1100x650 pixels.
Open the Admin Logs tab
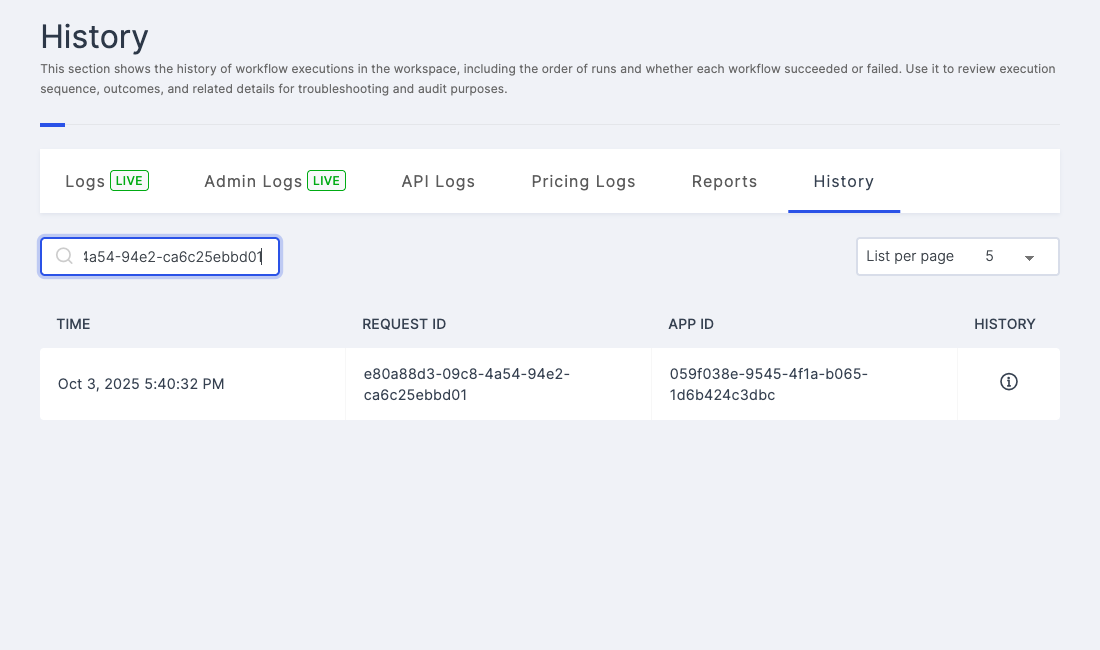253,182
